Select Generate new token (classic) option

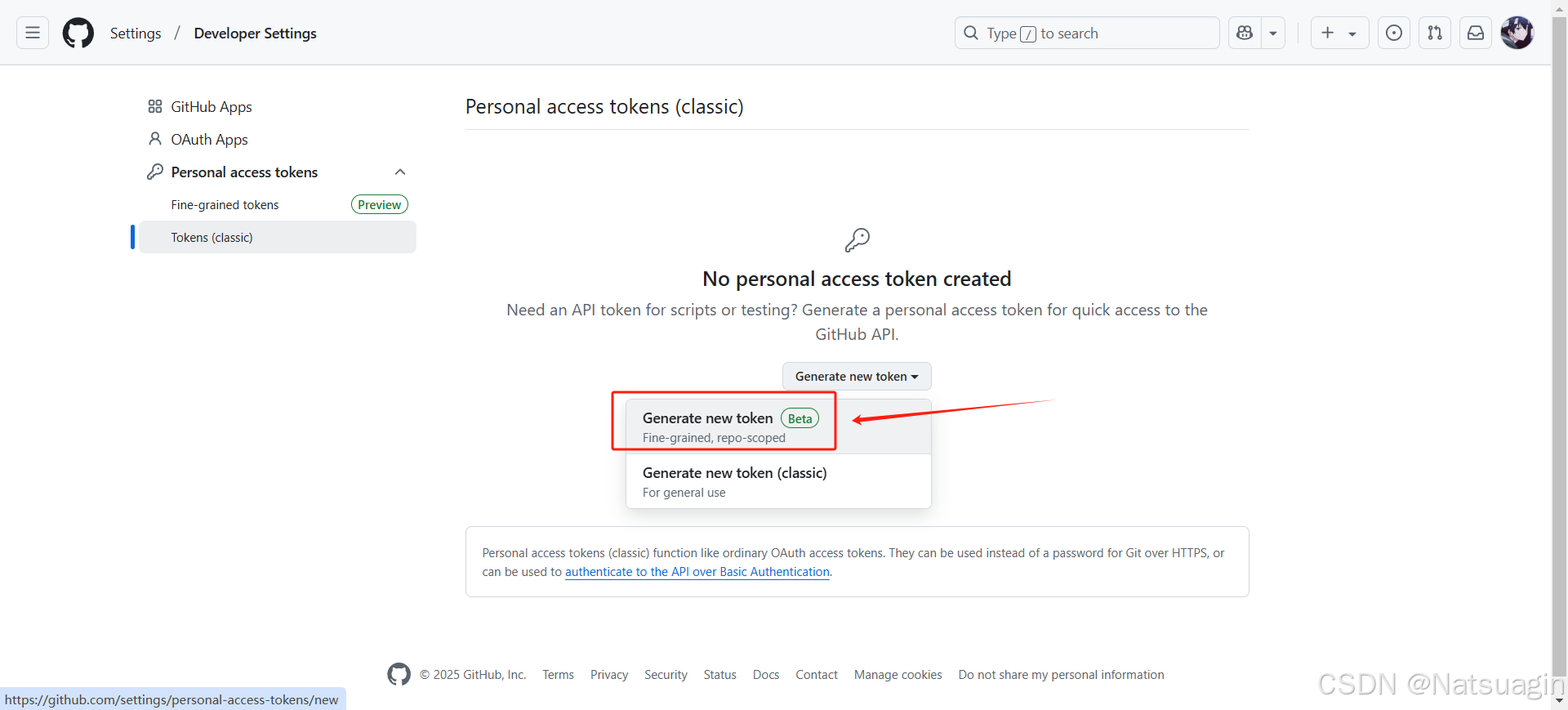[778, 481]
